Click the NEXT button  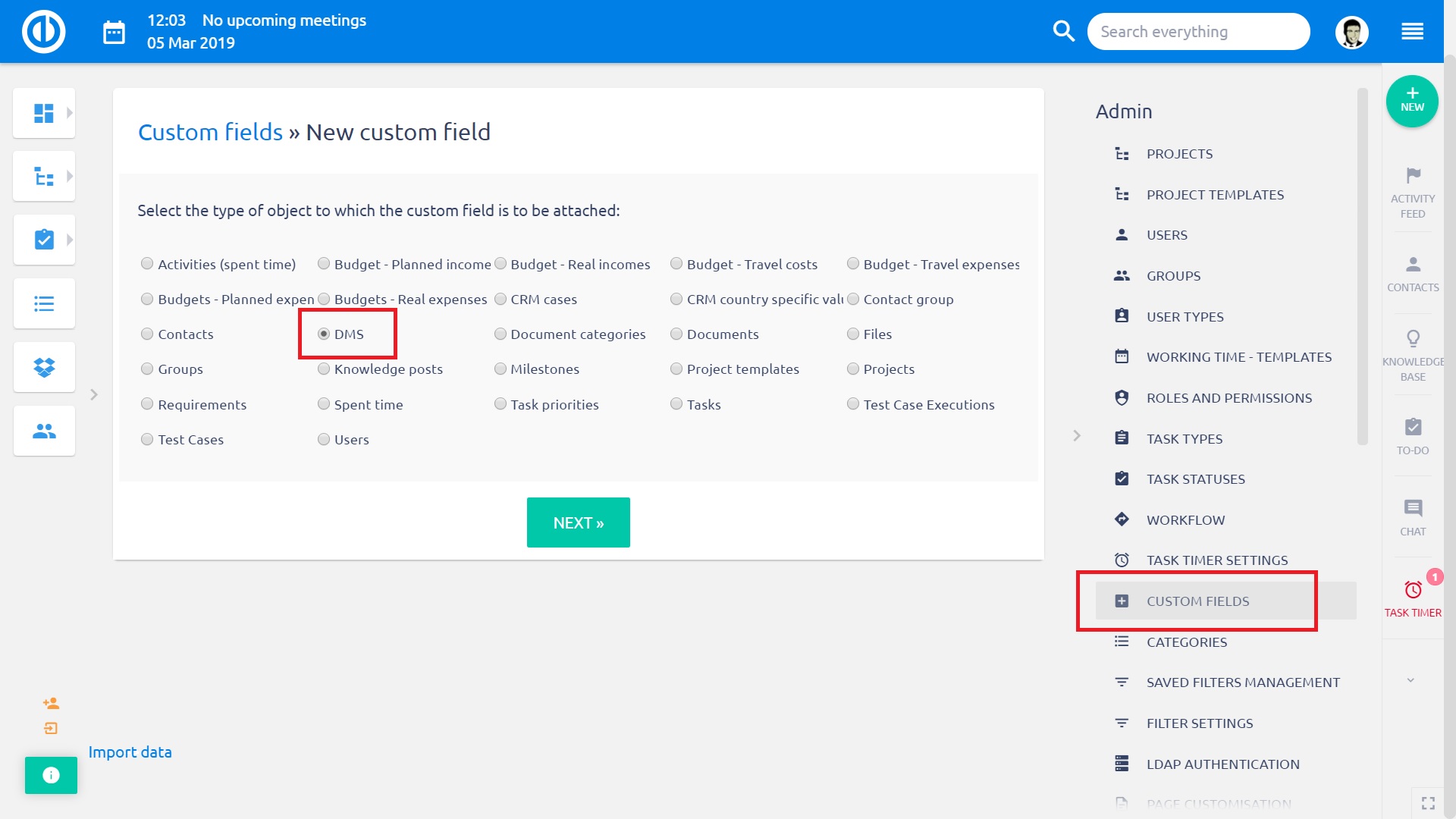coord(578,522)
